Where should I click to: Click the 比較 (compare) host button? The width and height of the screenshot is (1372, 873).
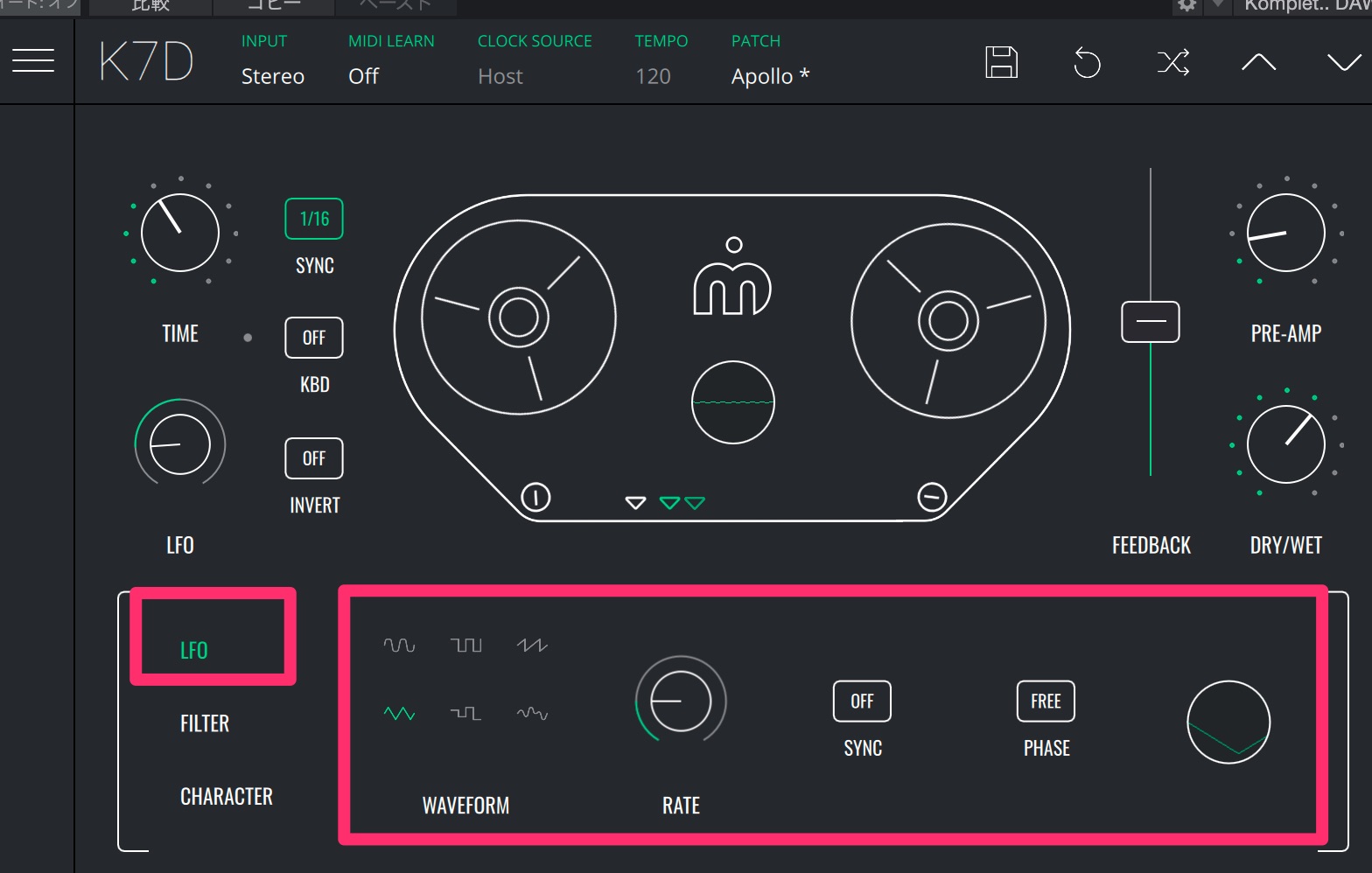(x=150, y=6)
